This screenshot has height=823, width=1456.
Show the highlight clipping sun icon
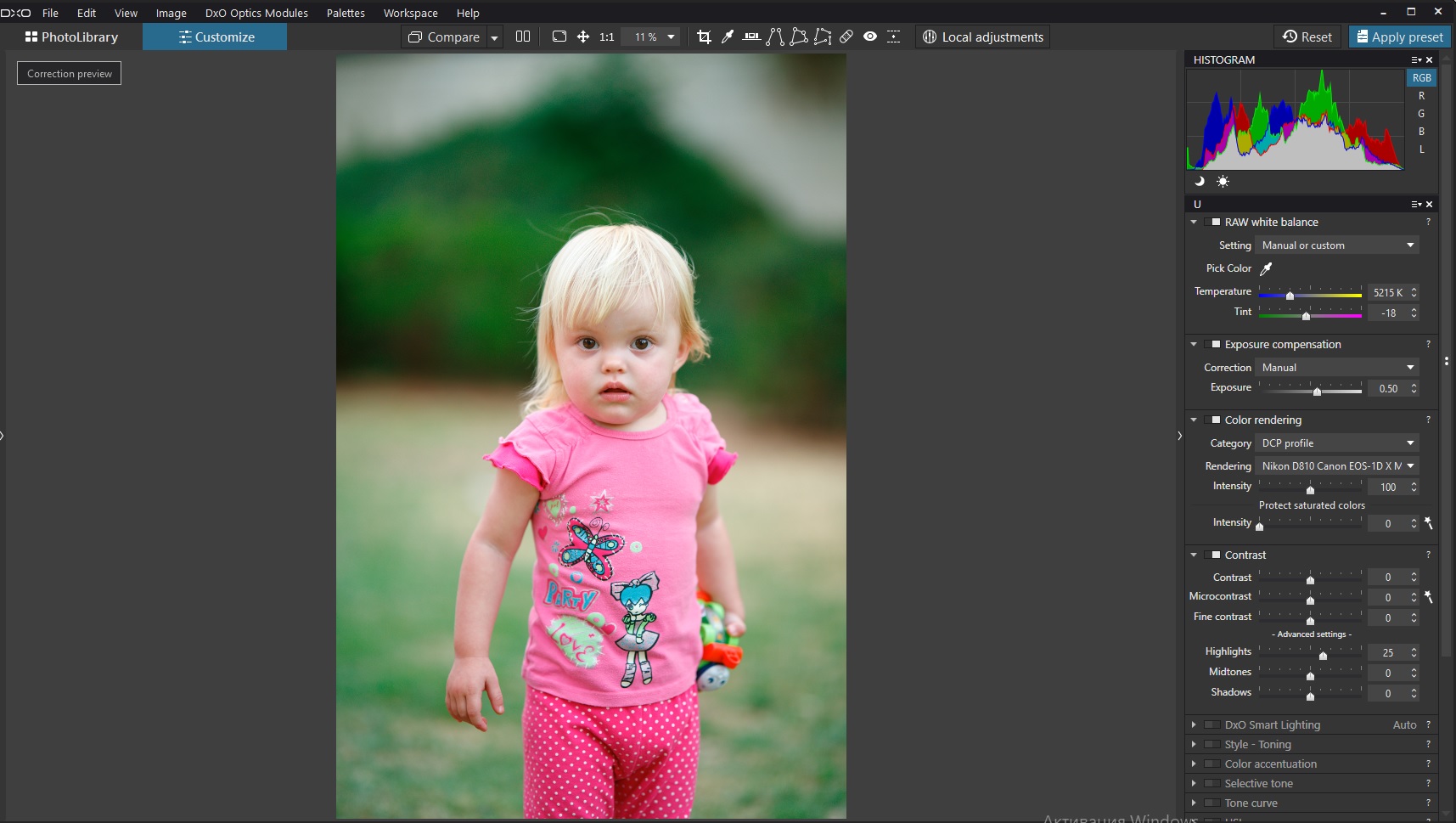(1223, 181)
